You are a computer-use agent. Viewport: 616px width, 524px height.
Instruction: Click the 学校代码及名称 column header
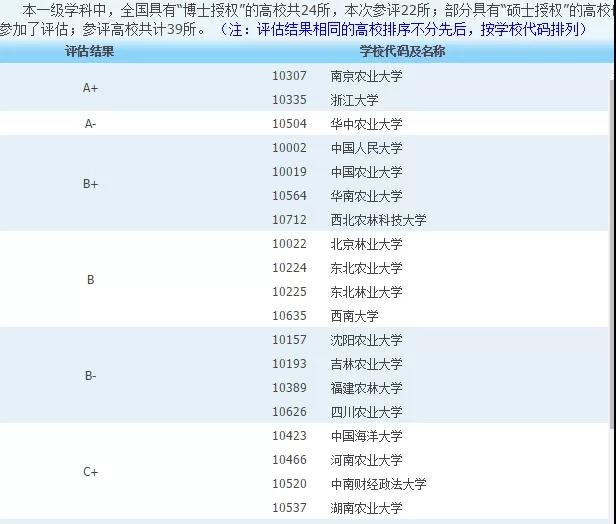(x=402, y=51)
